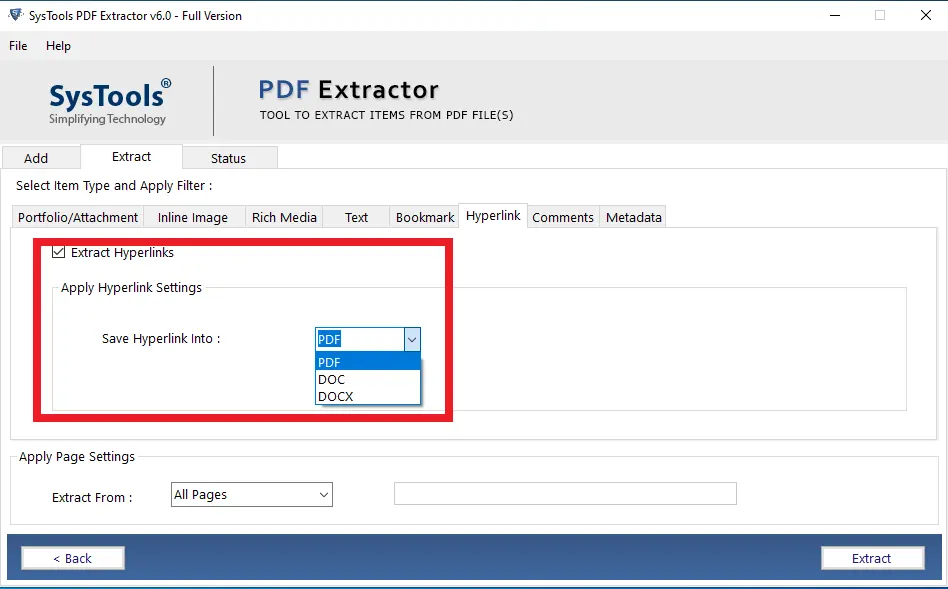
Task: Click the Extract button at bottom
Action: tap(872, 558)
